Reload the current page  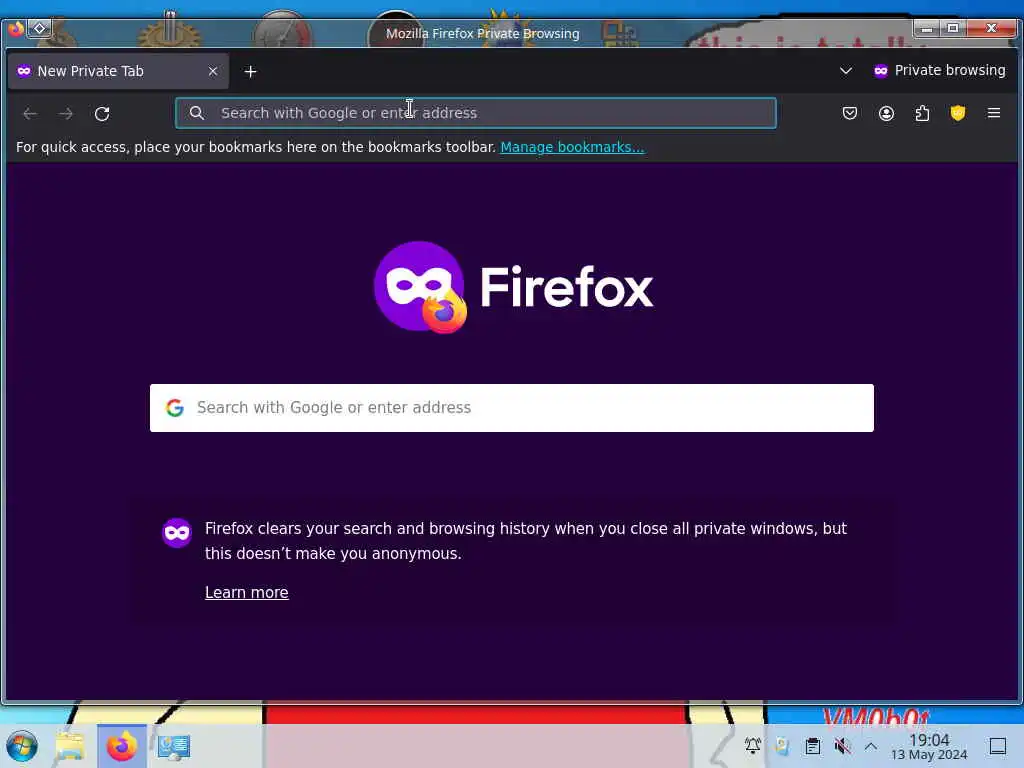pos(102,114)
